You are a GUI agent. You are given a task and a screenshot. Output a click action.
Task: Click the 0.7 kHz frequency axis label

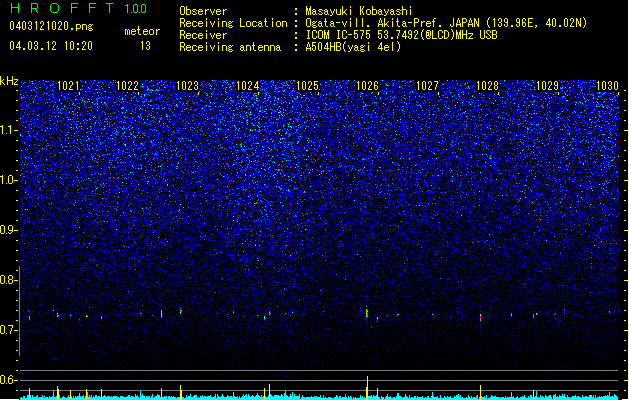coord(8,330)
